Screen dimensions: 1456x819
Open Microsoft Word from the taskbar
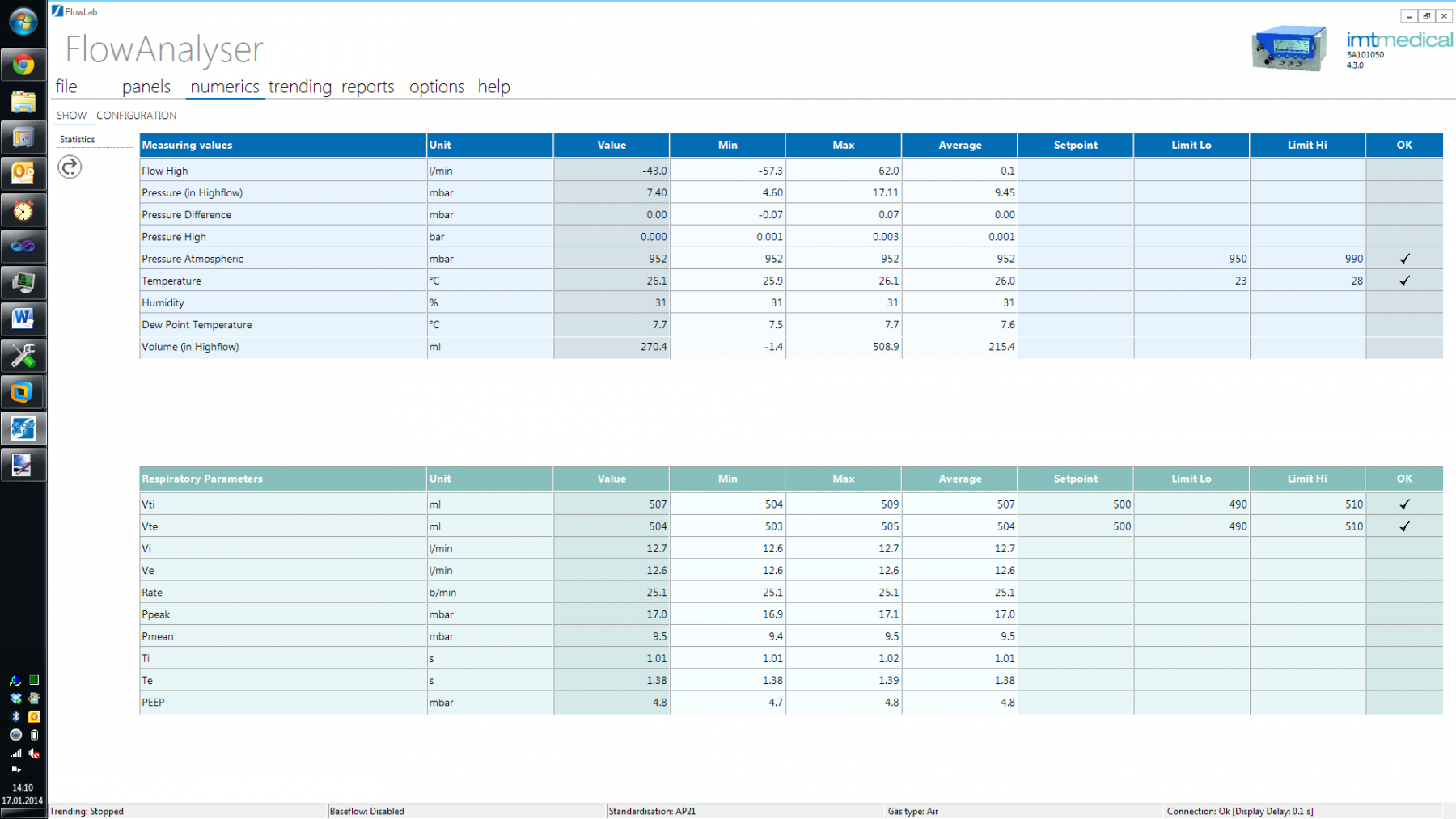click(23, 319)
